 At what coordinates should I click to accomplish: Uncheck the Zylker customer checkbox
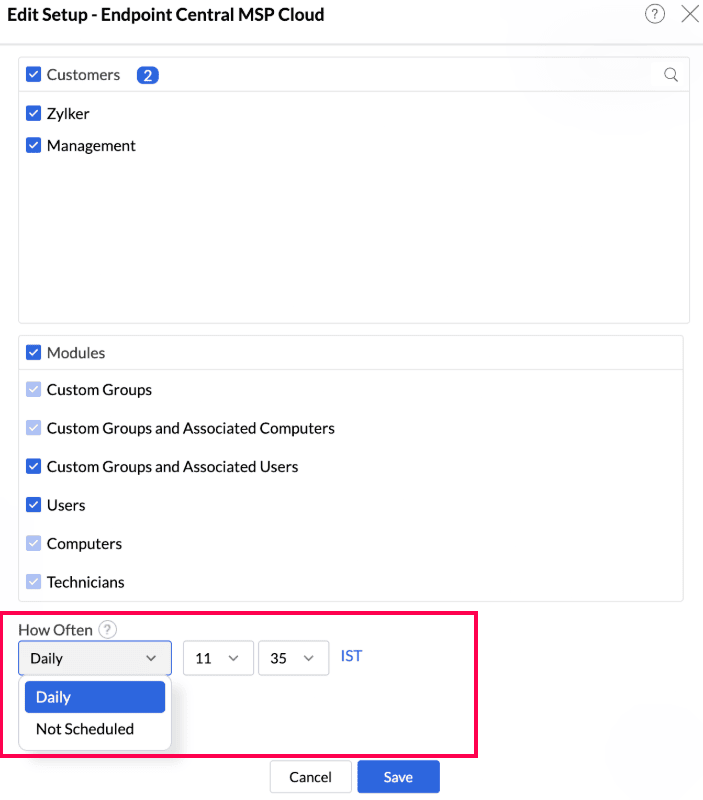pos(34,114)
